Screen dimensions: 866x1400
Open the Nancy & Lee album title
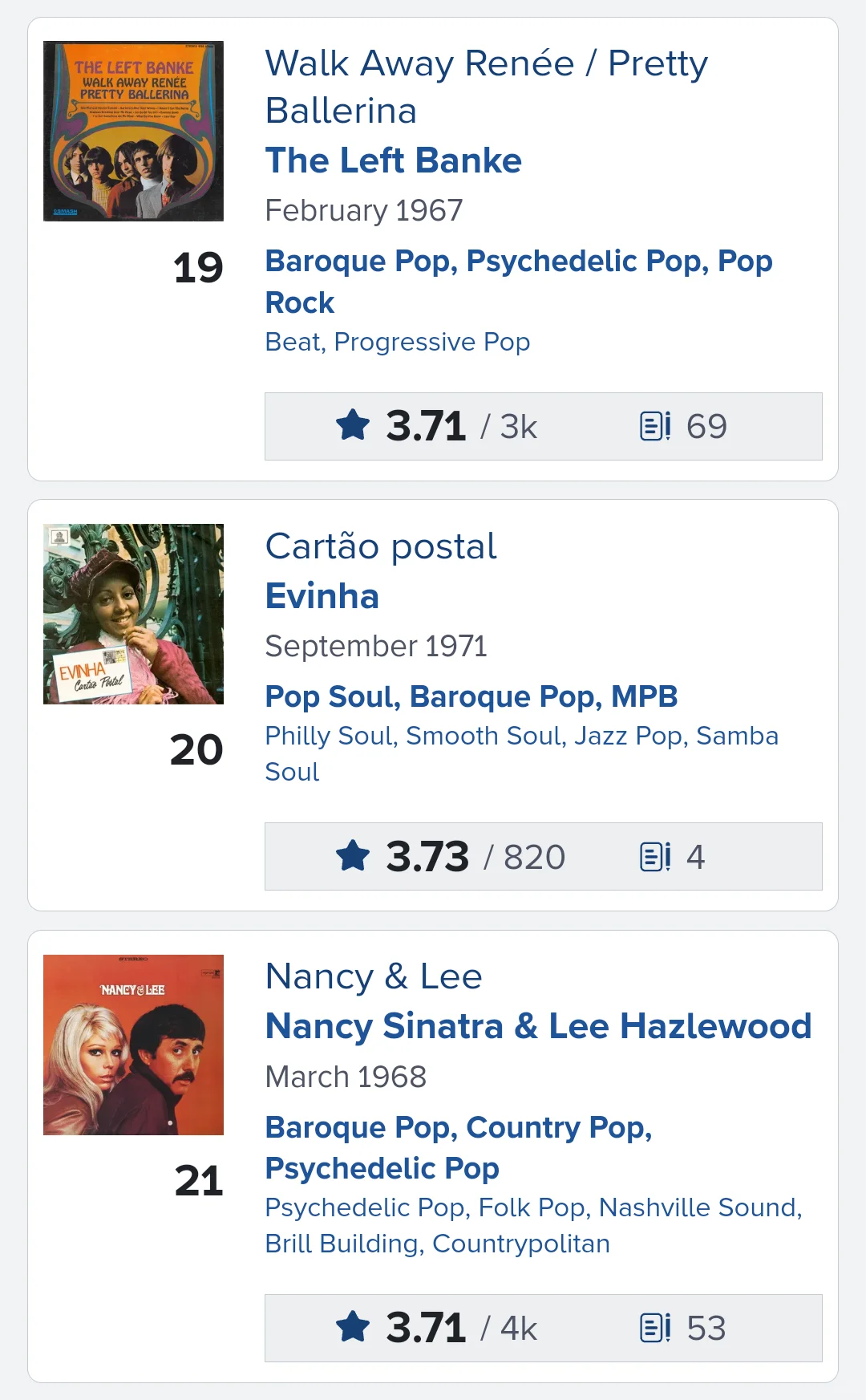374,976
